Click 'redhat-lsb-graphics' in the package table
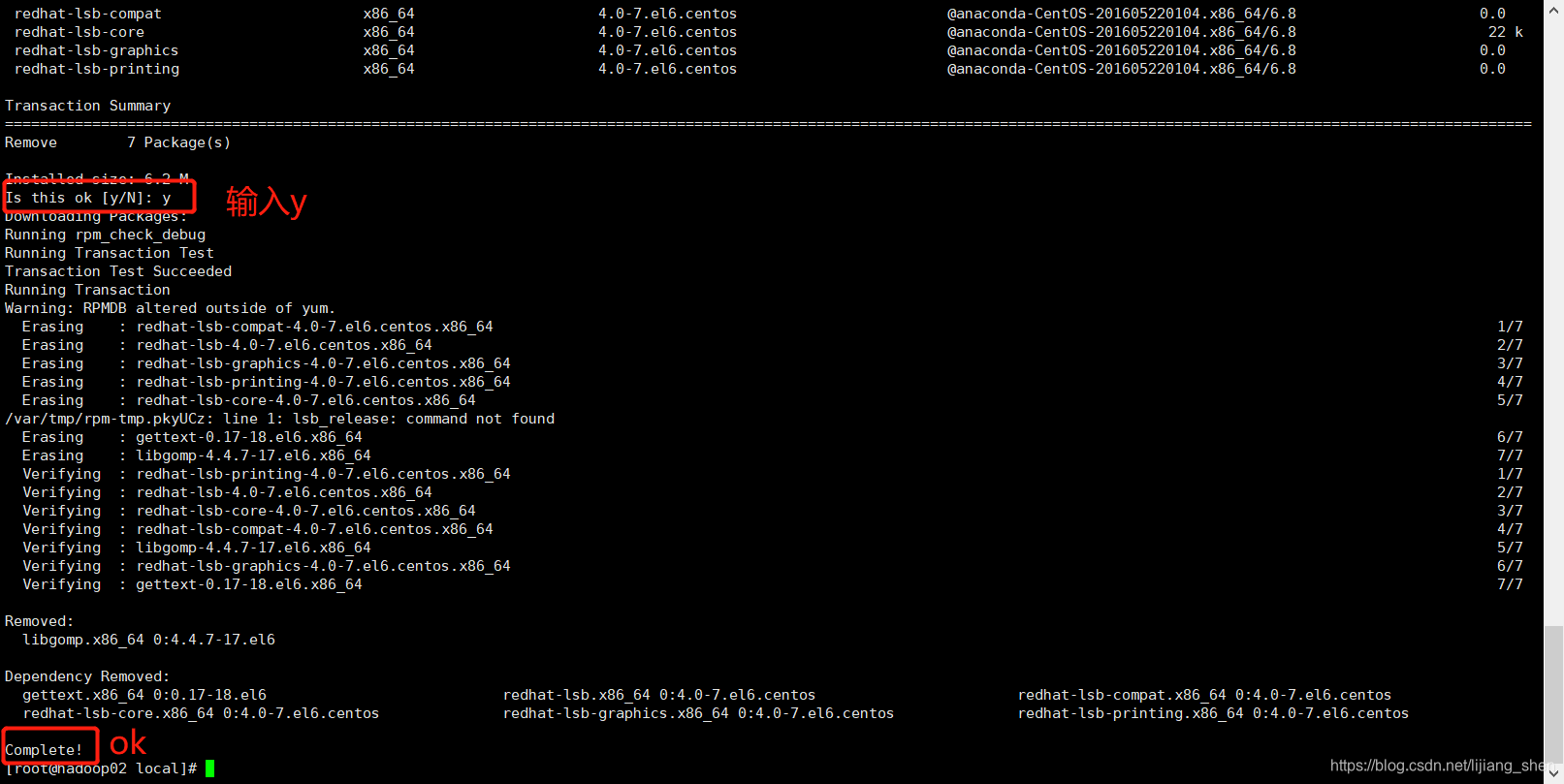 point(97,50)
